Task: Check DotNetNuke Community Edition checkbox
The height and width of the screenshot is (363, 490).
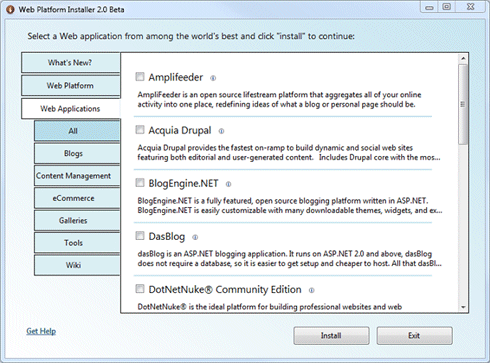Action: point(140,289)
